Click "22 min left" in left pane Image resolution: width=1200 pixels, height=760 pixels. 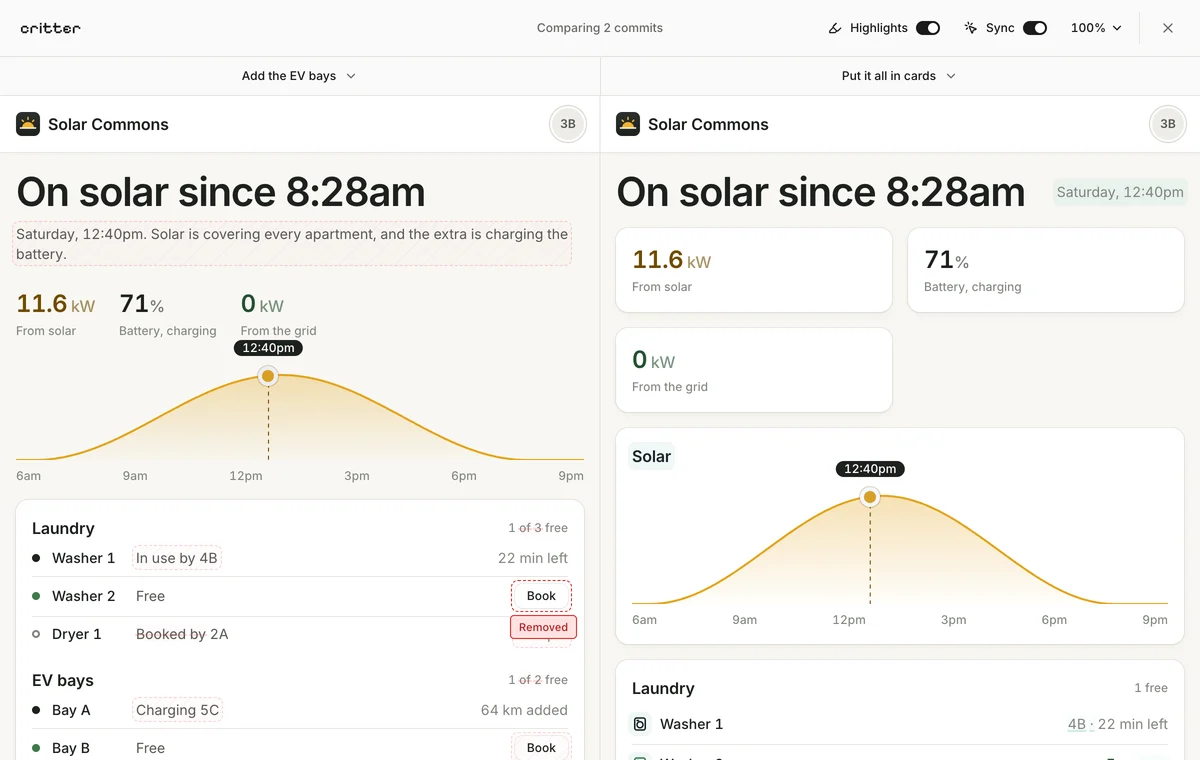point(533,558)
